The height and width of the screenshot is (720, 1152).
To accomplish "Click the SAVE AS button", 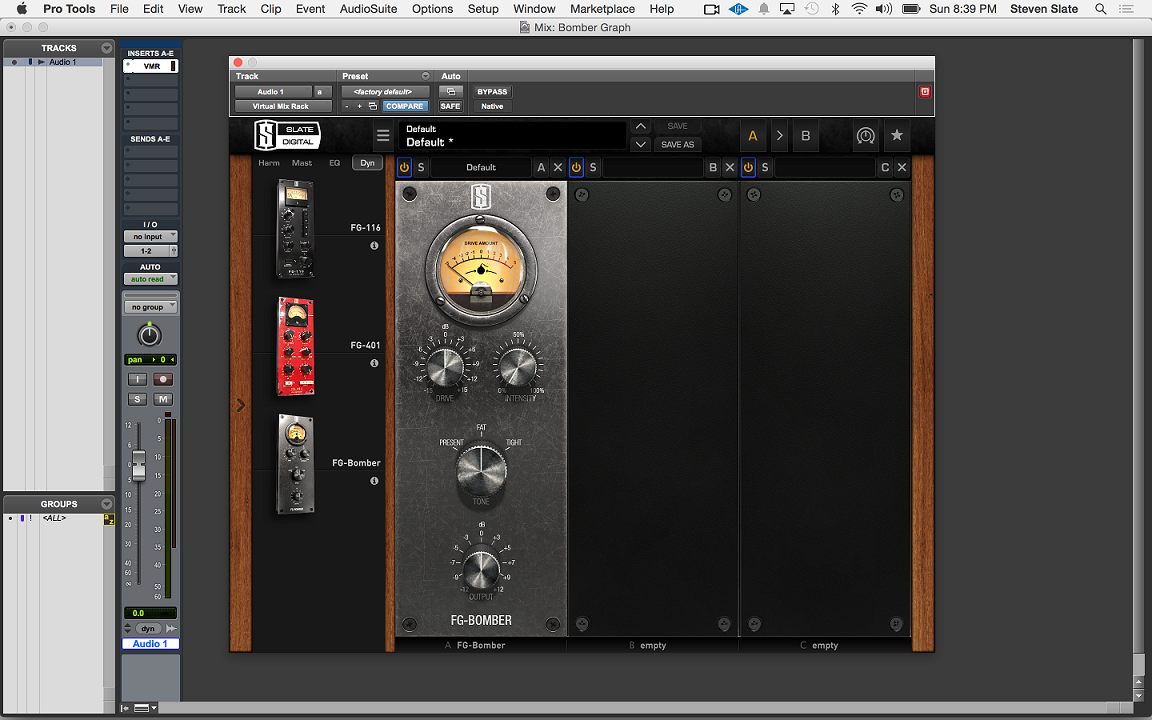I will tap(677, 145).
